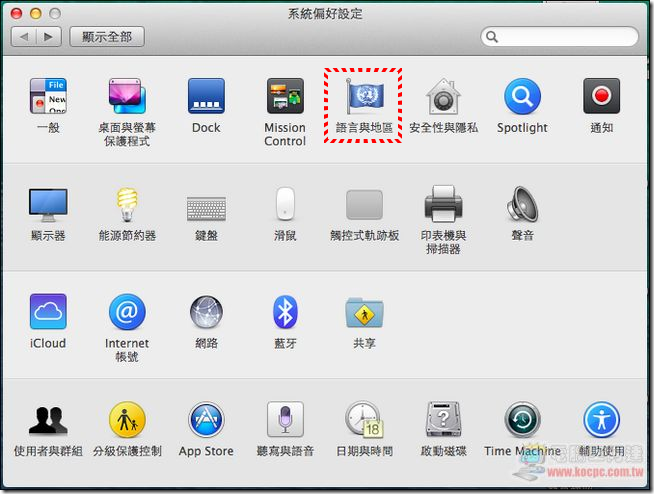Open 安全性與隱私 preferences
The height and width of the screenshot is (494, 654).
[443, 96]
